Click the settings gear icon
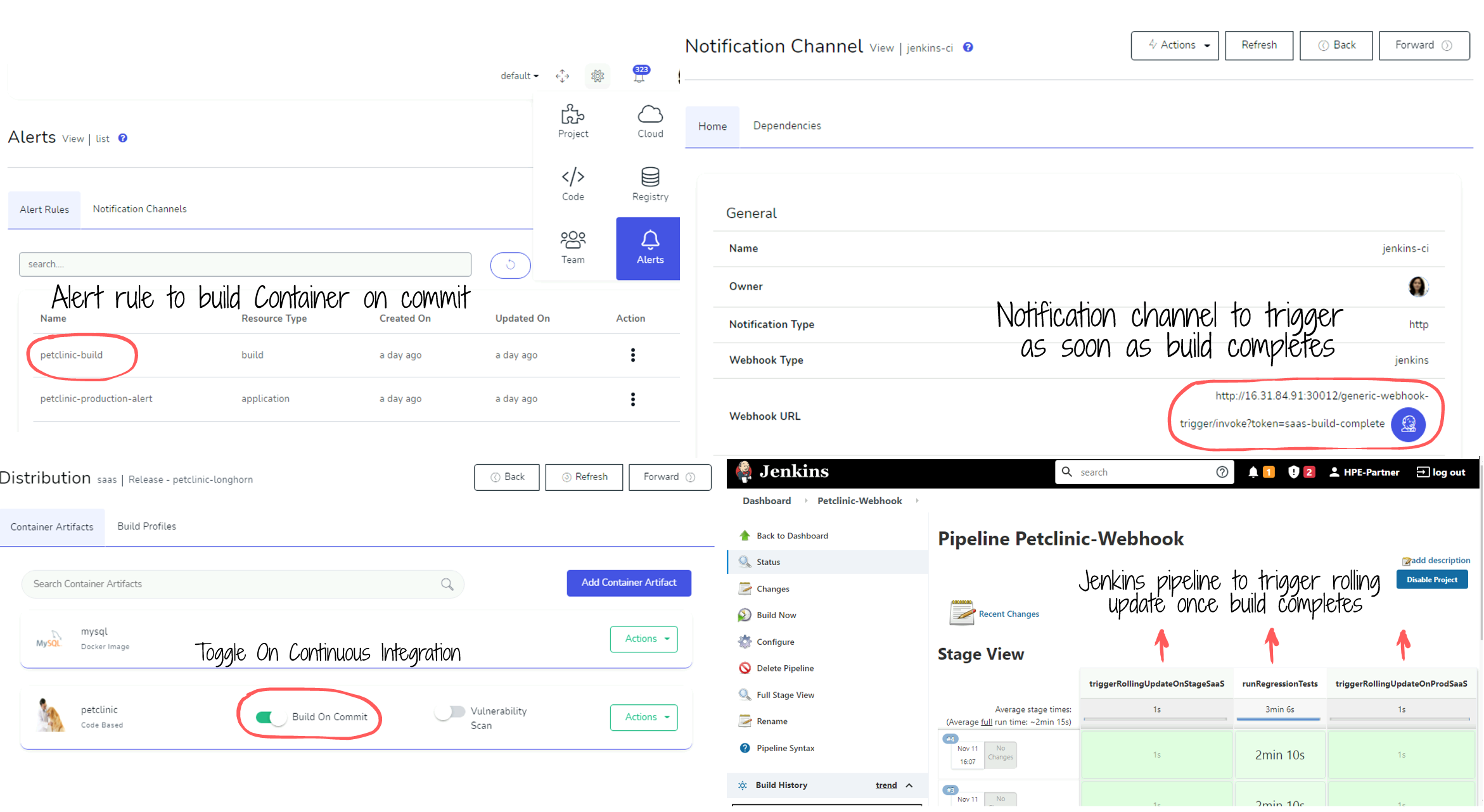 click(597, 76)
